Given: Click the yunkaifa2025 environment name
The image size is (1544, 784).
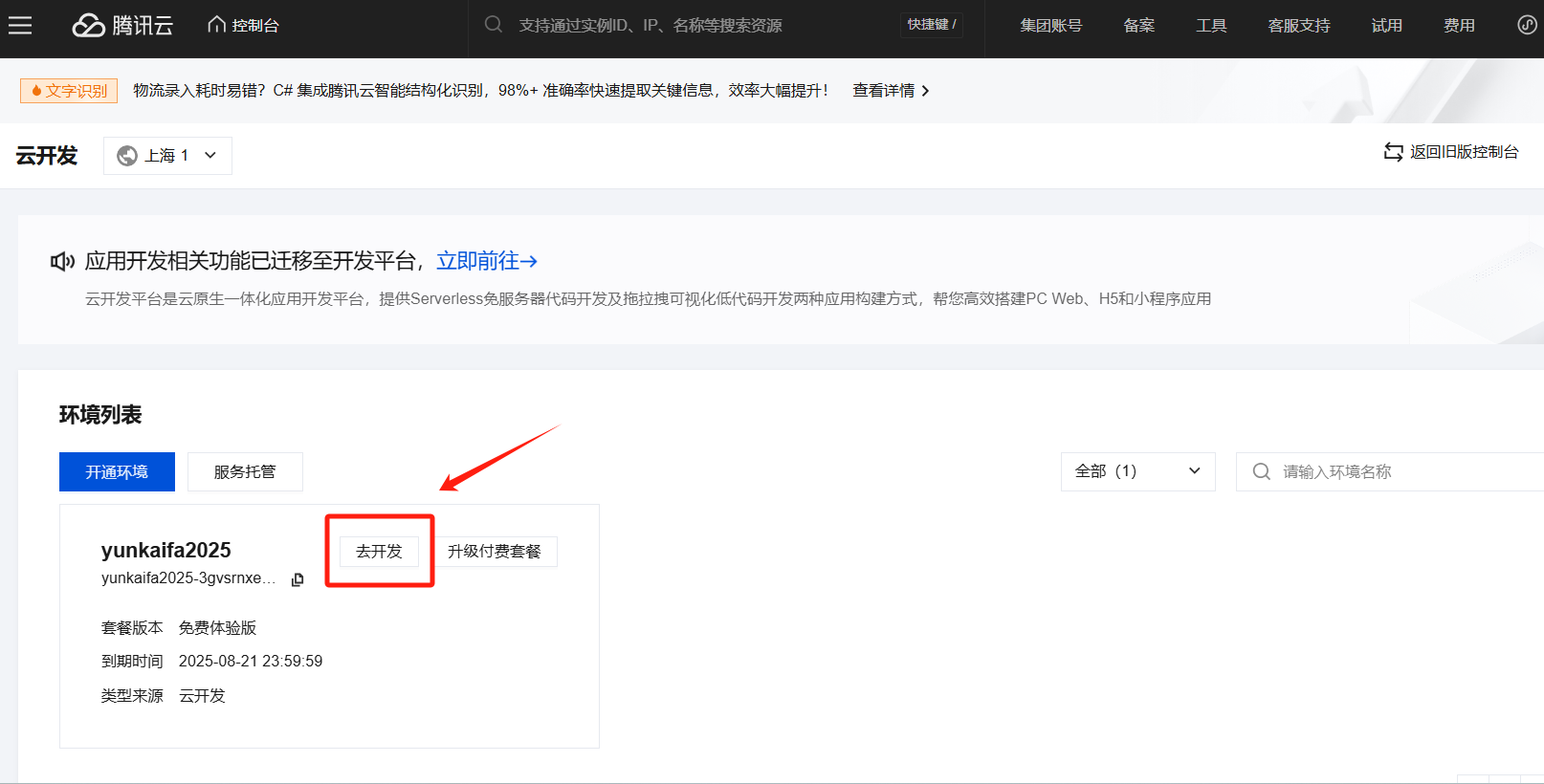Looking at the screenshot, I should (166, 551).
